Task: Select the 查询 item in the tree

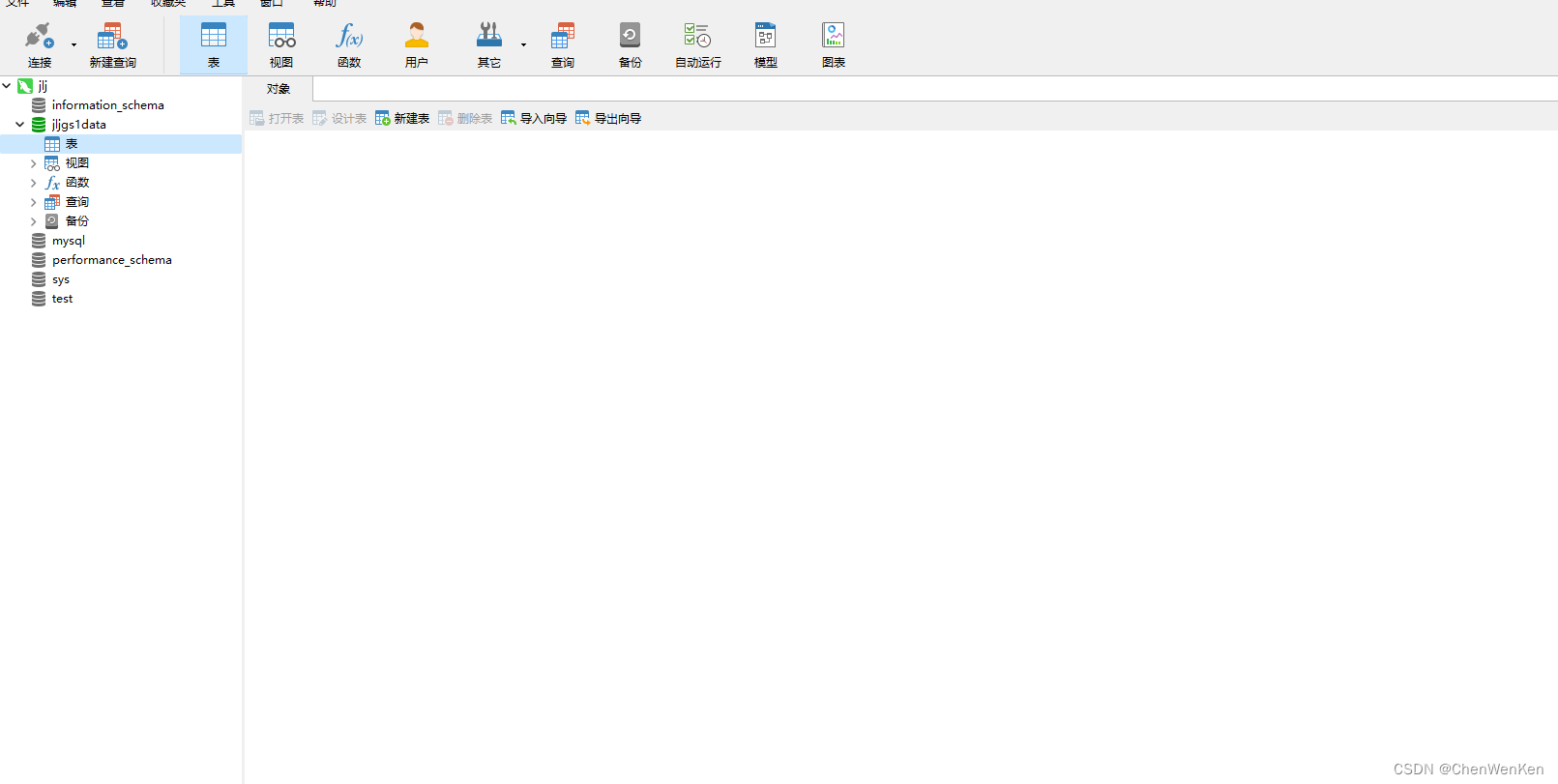Action: (x=77, y=202)
